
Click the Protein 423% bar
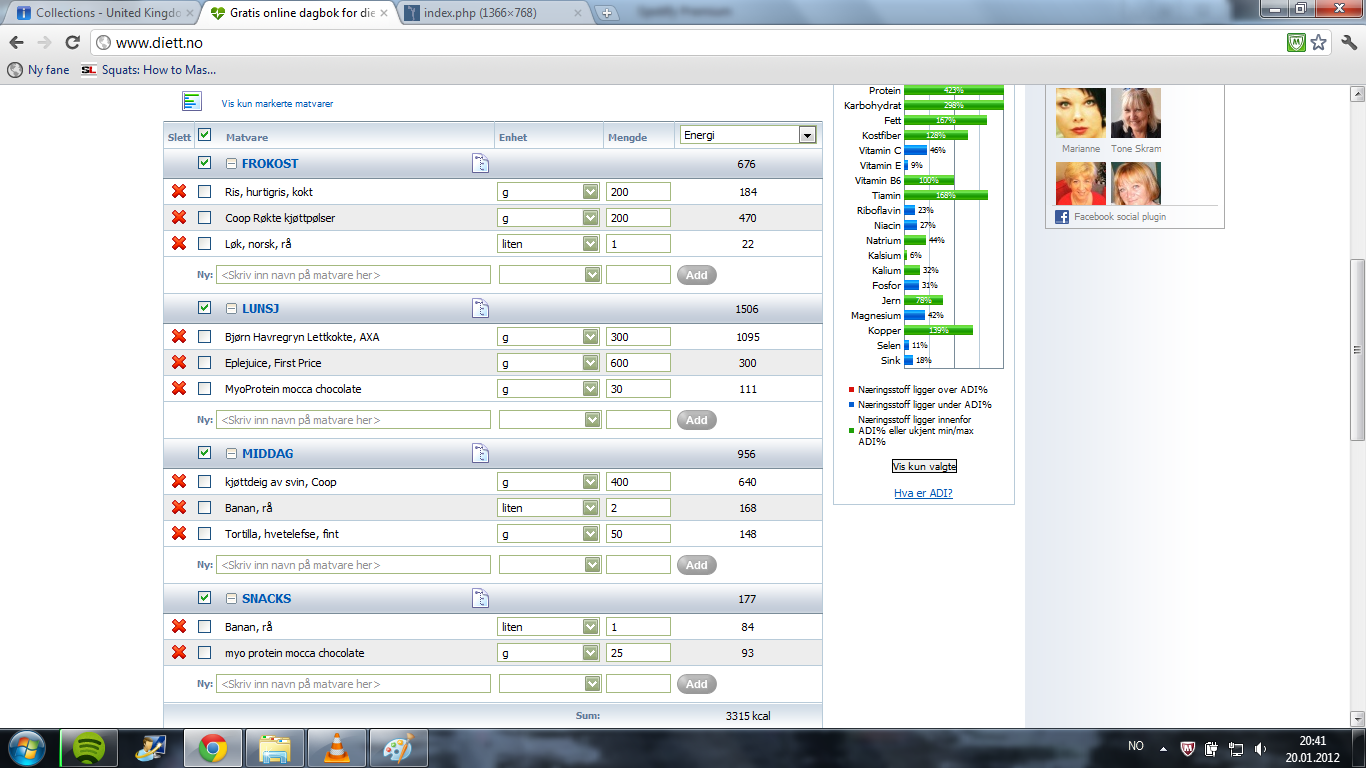(x=954, y=91)
